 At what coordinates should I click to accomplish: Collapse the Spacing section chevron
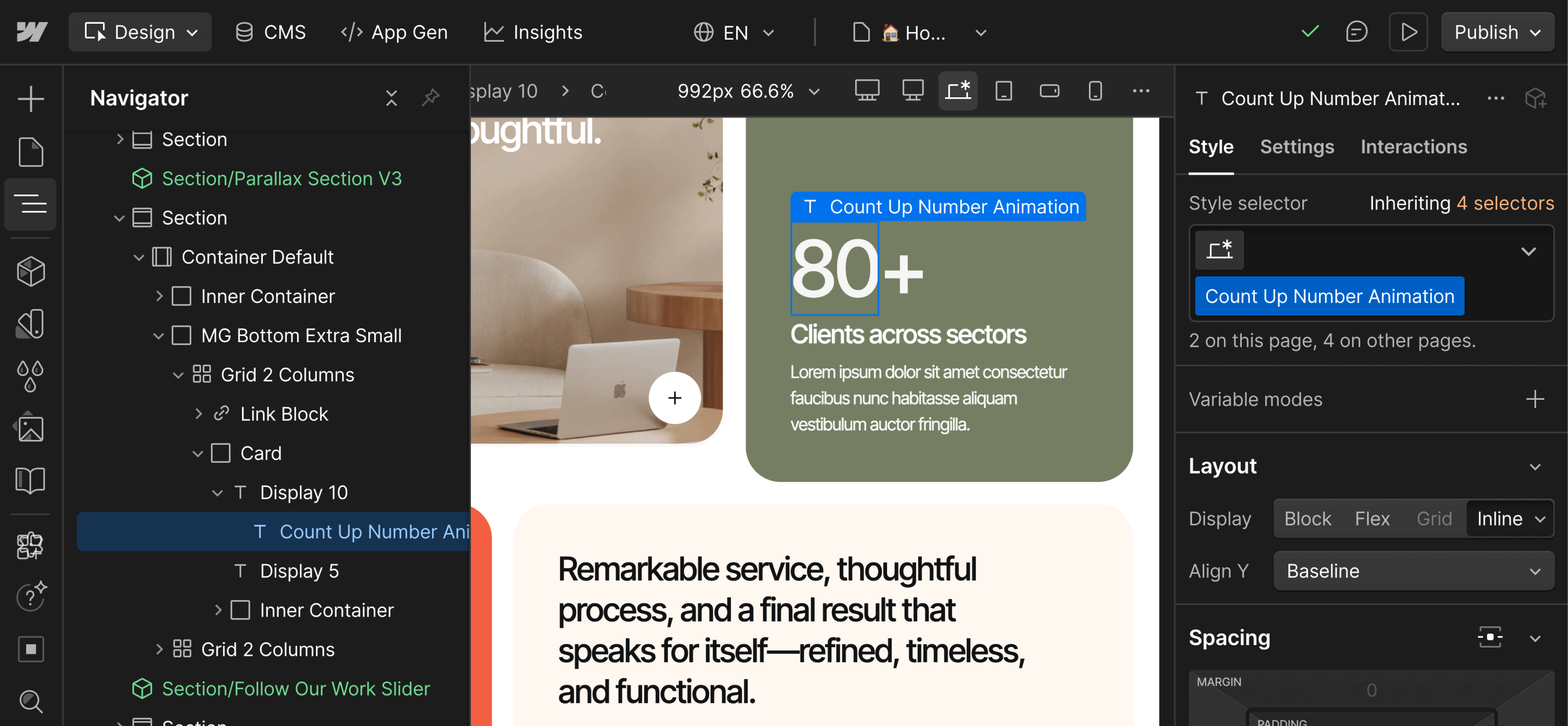tap(1535, 638)
